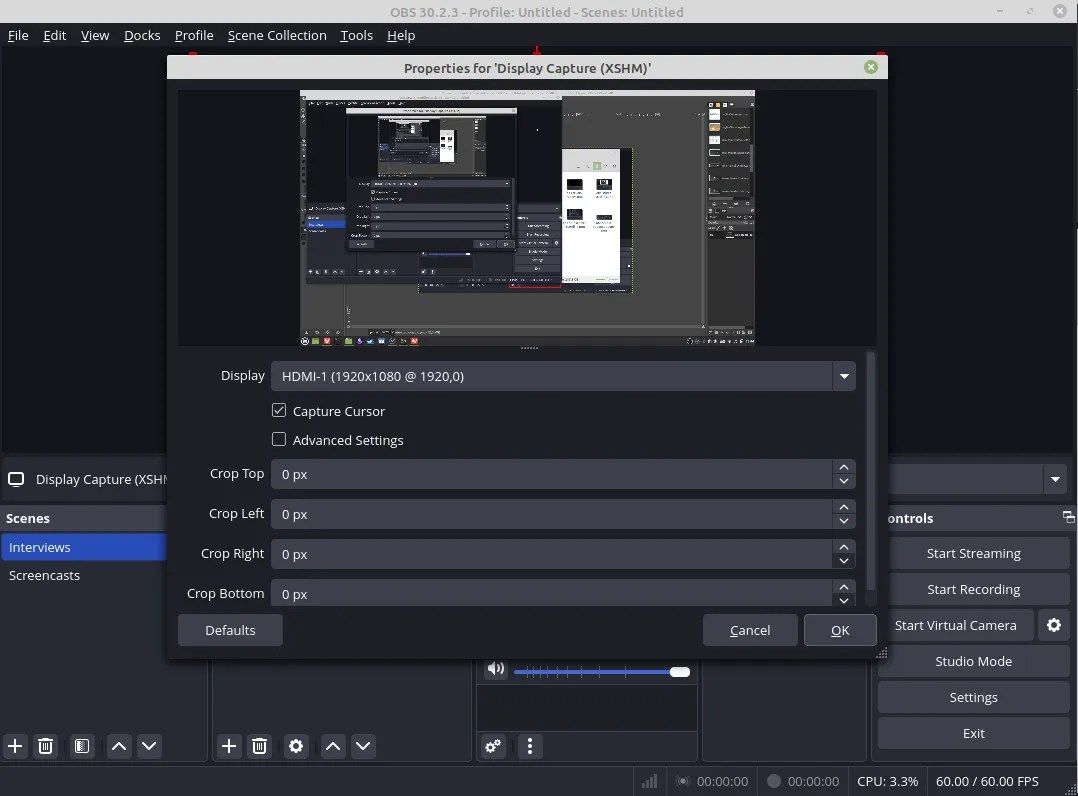Add a new source with the plus icon

tap(229, 746)
